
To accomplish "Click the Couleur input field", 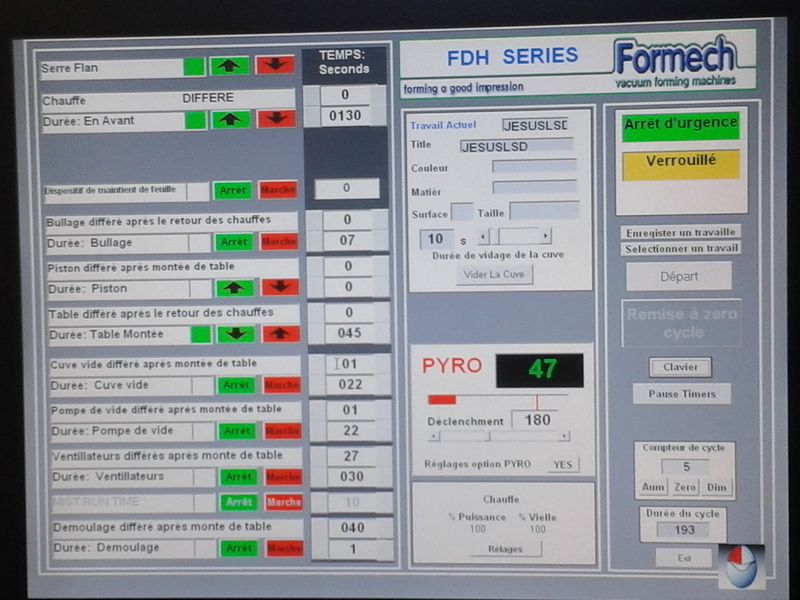I will [x=534, y=166].
